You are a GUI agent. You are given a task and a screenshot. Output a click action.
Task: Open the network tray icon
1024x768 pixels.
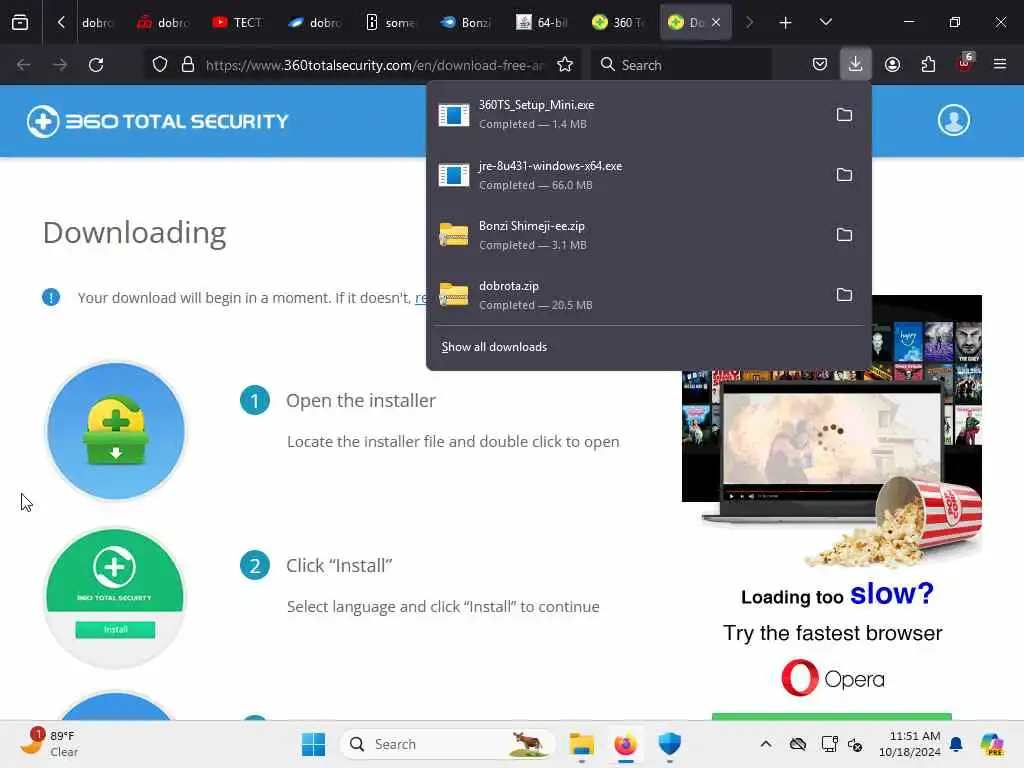click(x=829, y=744)
